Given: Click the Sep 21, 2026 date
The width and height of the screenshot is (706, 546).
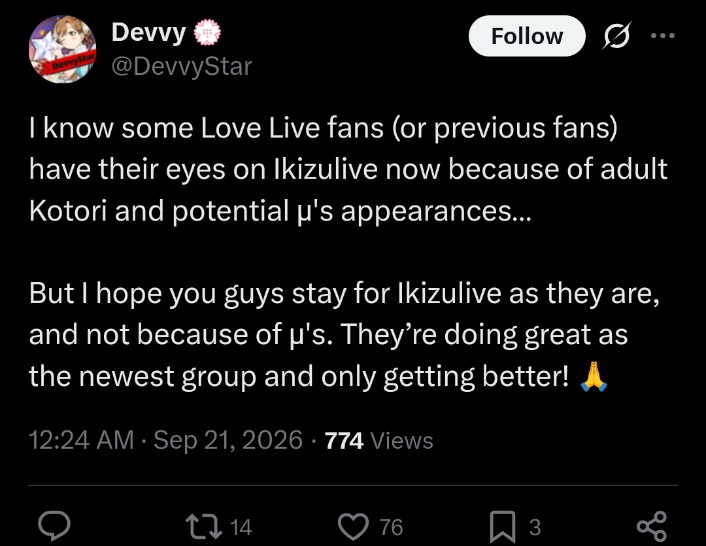Looking at the screenshot, I should tap(228, 440).
